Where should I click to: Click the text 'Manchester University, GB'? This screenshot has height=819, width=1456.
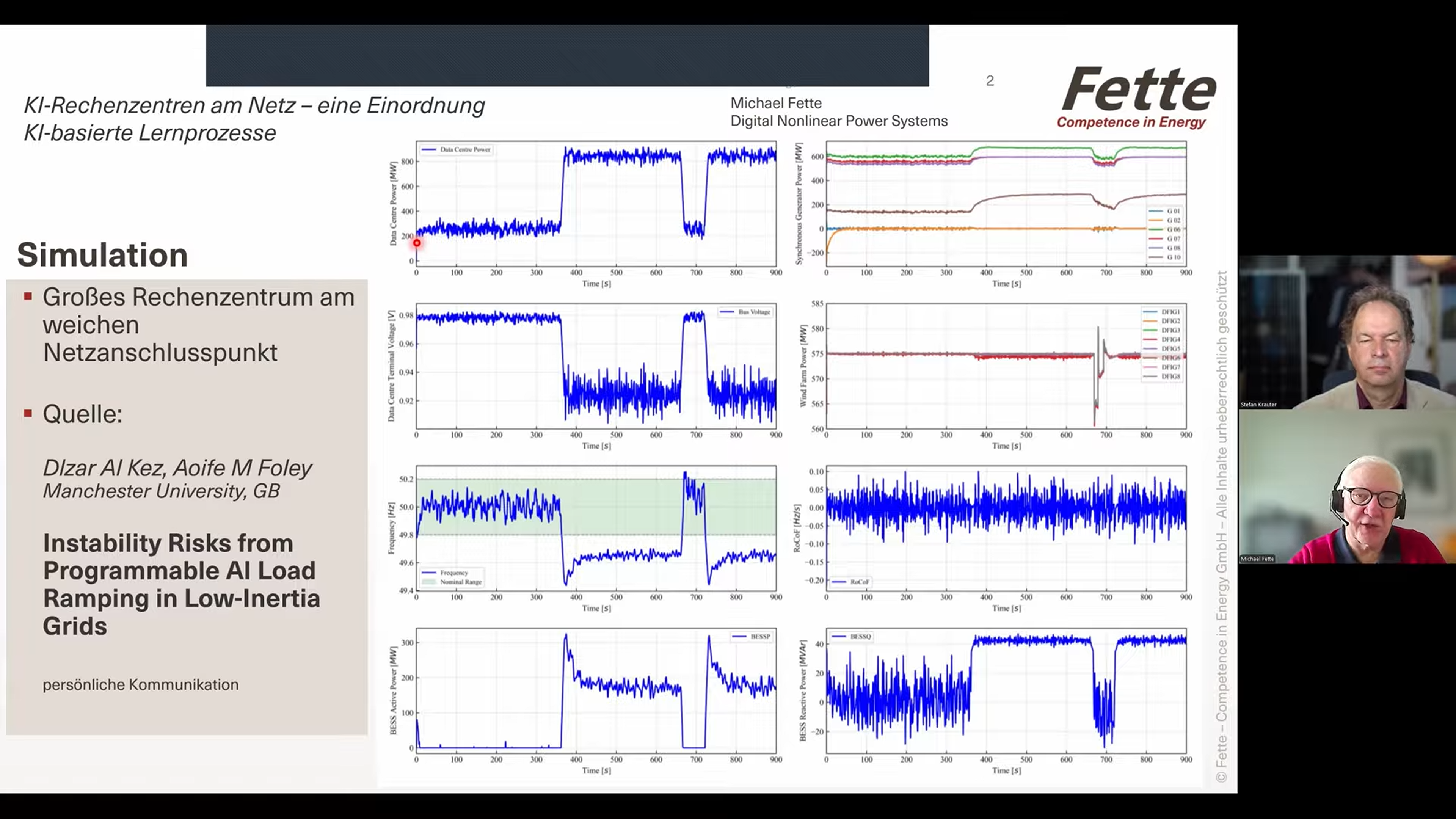tap(162, 491)
